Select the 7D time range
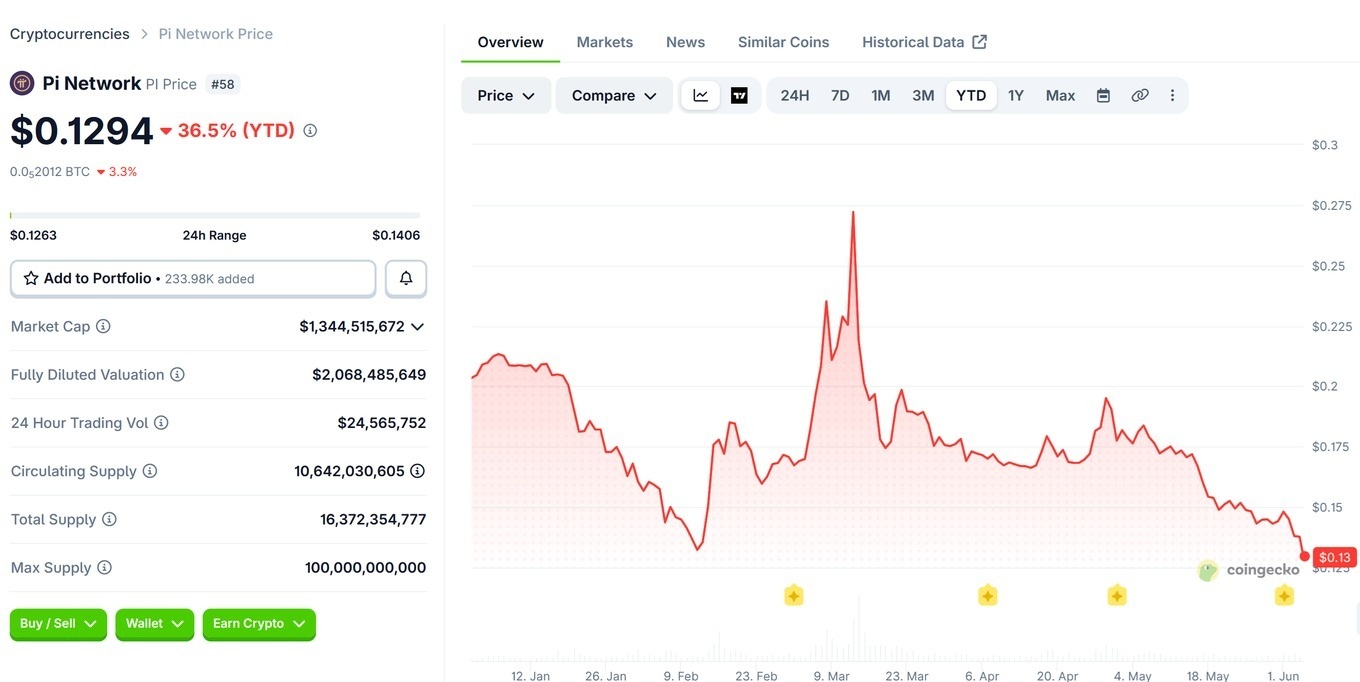1360x682 pixels. pos(840,95)
